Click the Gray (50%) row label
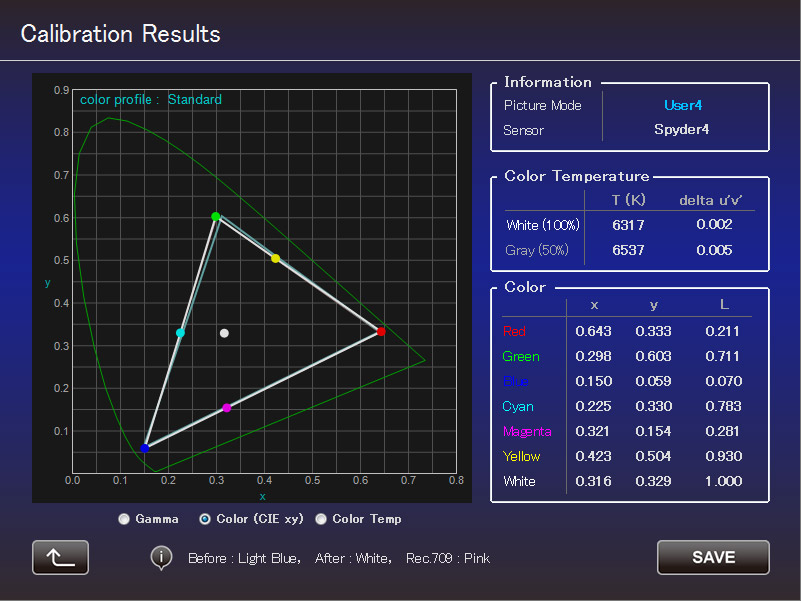Viewport: 804px width, 603px height. click(x=537, y=250)
